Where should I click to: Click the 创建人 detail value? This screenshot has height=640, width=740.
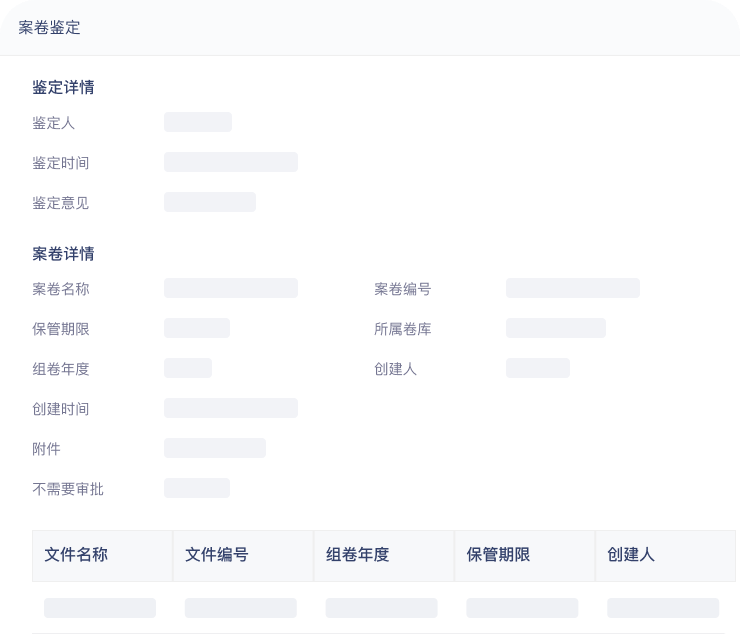[538, 368]
